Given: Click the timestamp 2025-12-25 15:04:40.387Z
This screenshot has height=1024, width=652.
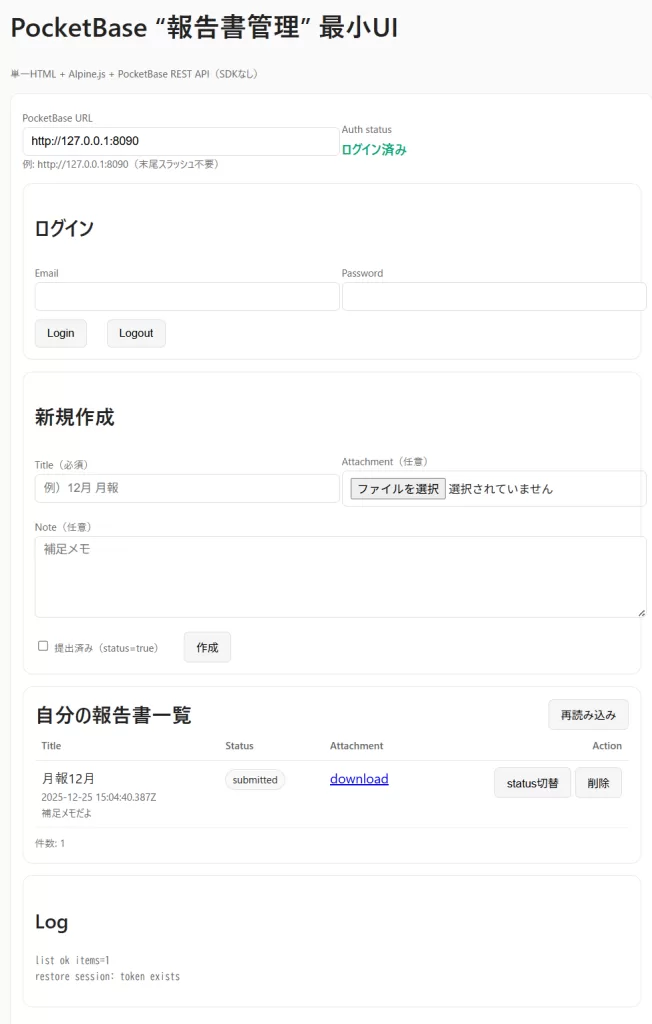Looking at the screenshot, I should (x=99, y=797).
